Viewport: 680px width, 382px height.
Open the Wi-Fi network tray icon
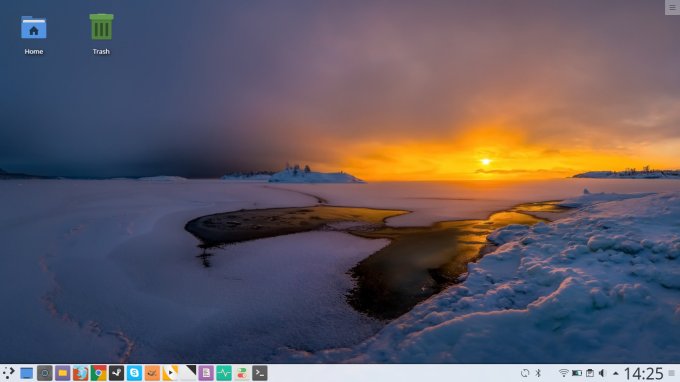point(563,373)
